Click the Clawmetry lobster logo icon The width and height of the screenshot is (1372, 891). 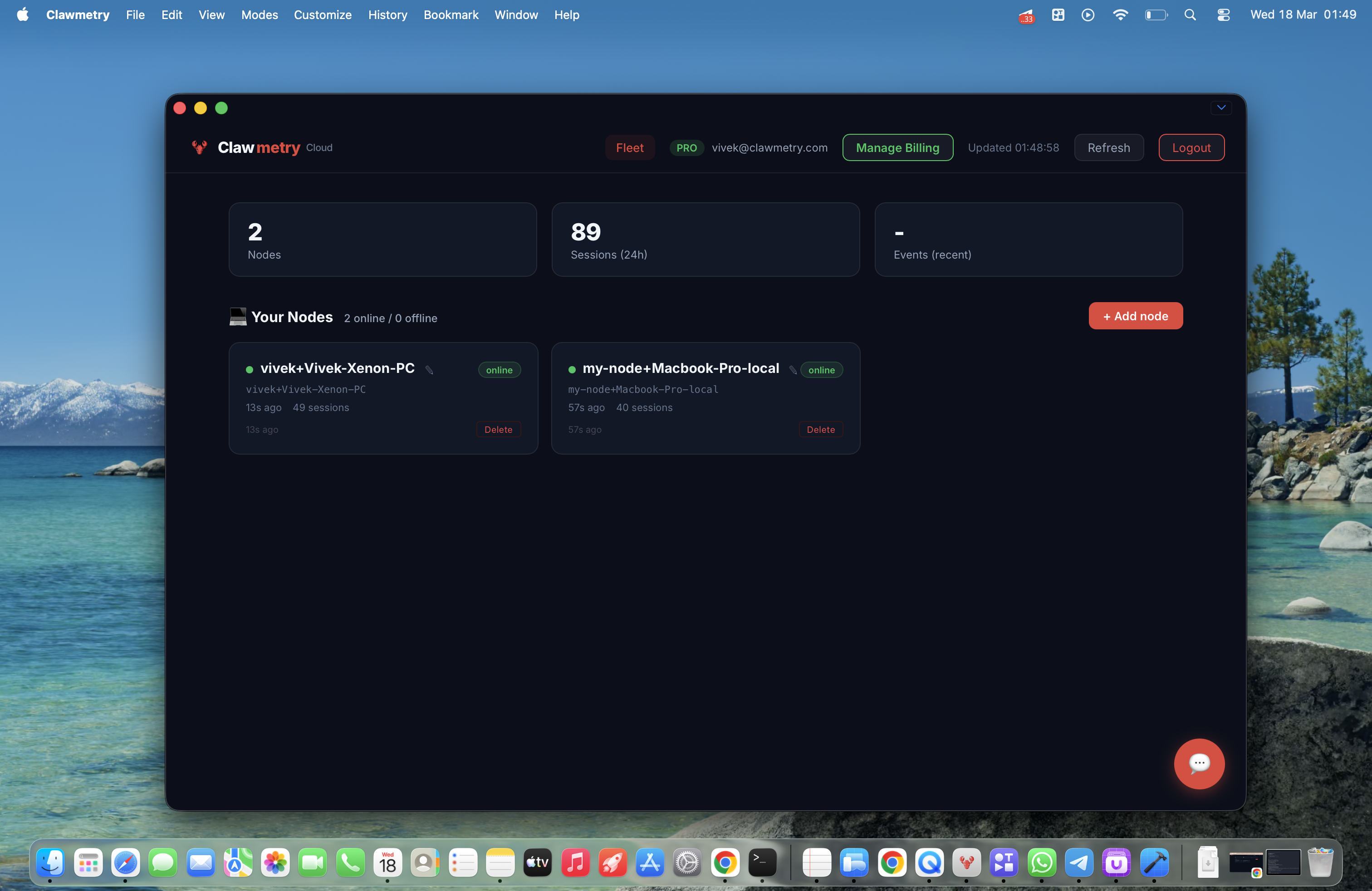click(x=200, y=147)
